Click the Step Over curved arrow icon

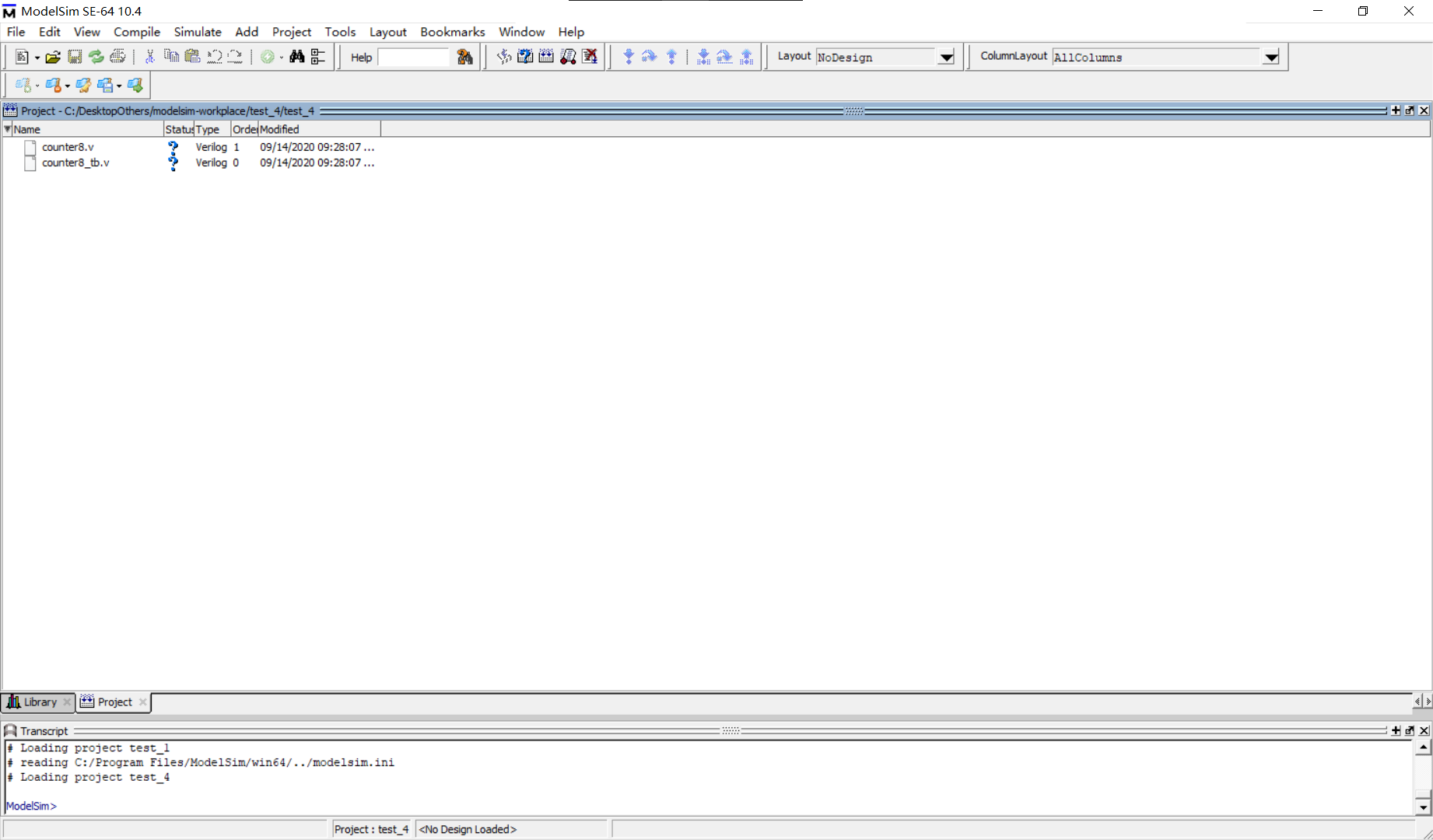tap(650, 57)
